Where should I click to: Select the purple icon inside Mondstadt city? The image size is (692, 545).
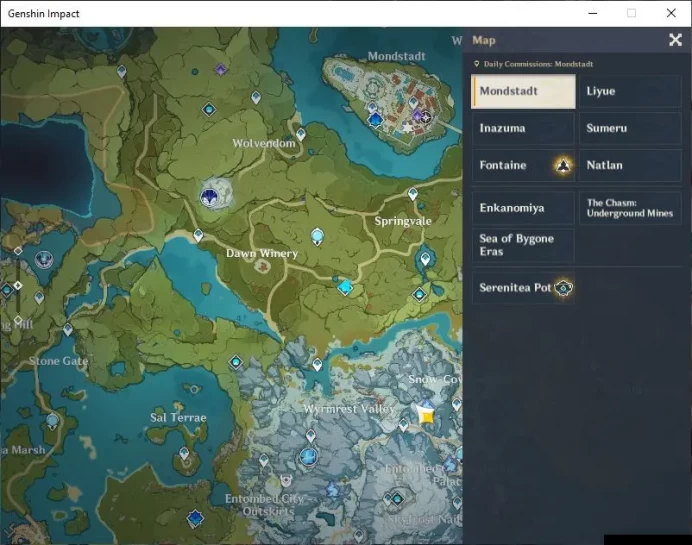(417, 116)
